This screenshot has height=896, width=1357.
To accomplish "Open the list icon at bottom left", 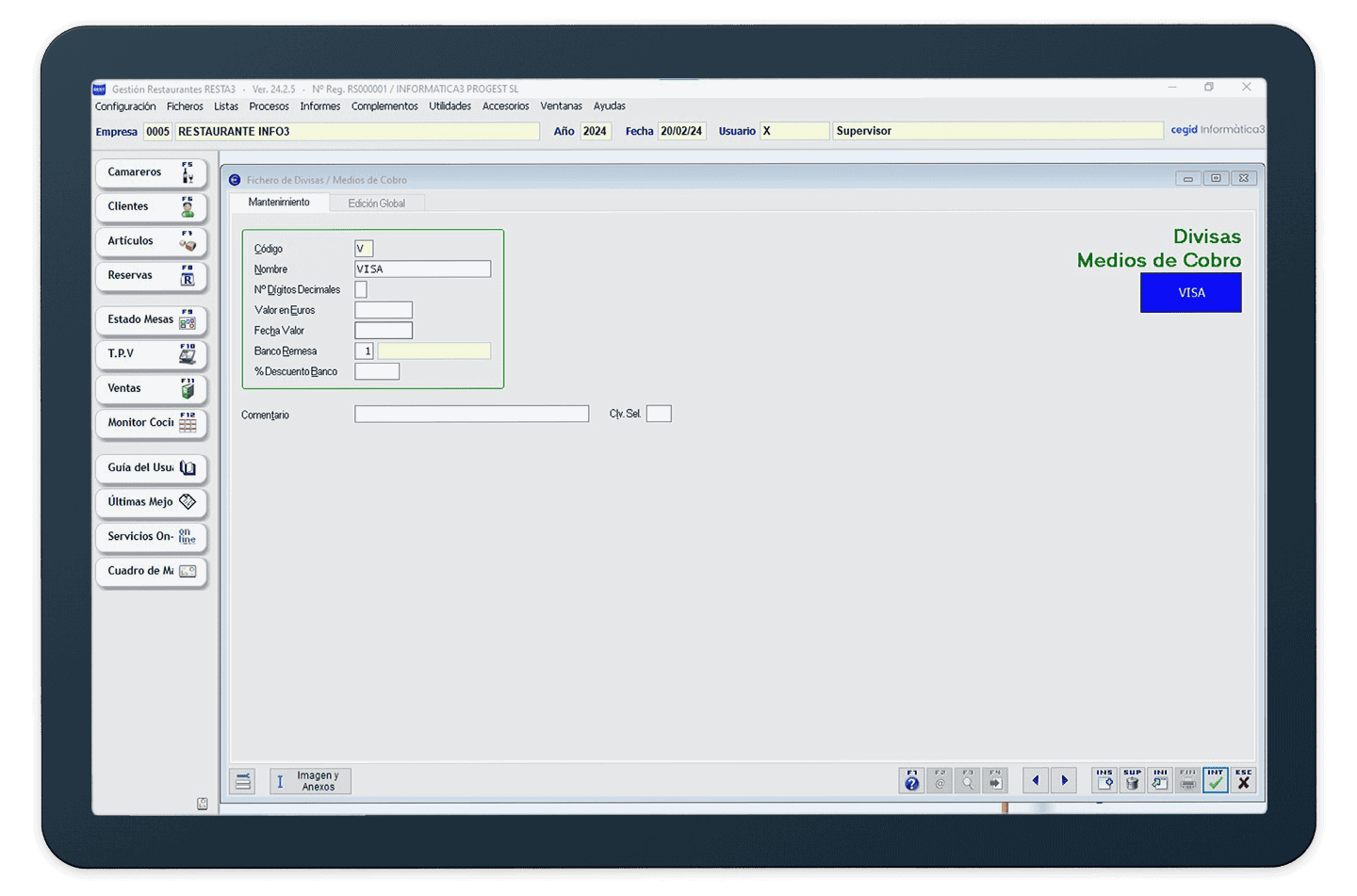I will tap(244, 781).
